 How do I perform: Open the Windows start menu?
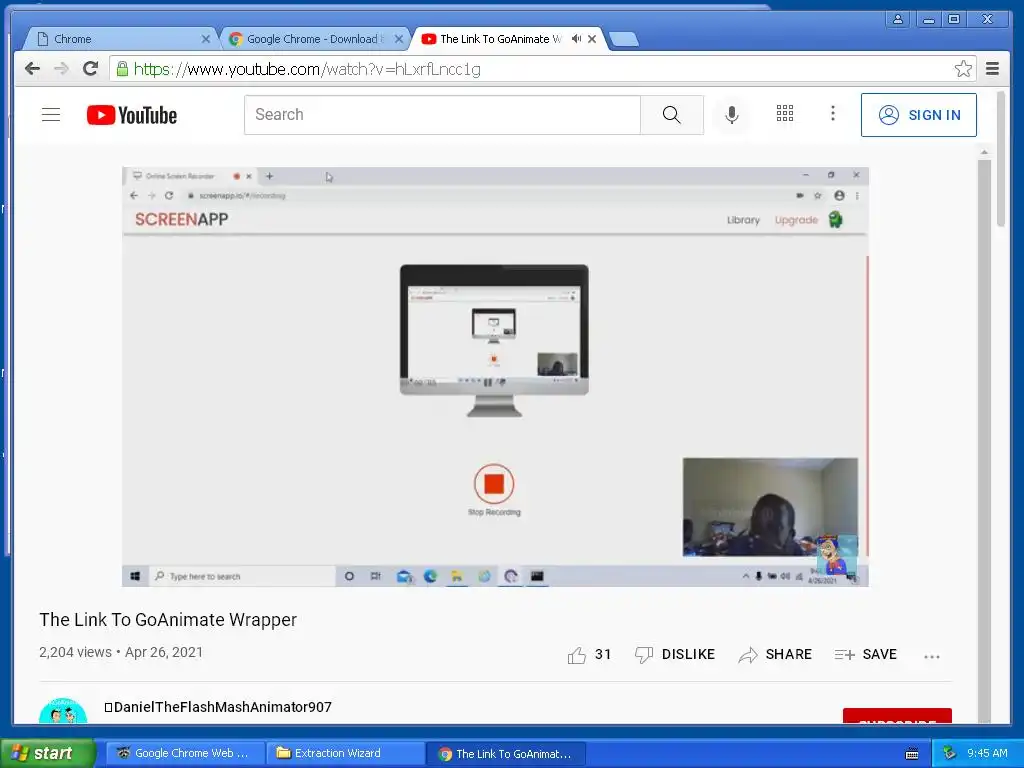click(48, 753)
